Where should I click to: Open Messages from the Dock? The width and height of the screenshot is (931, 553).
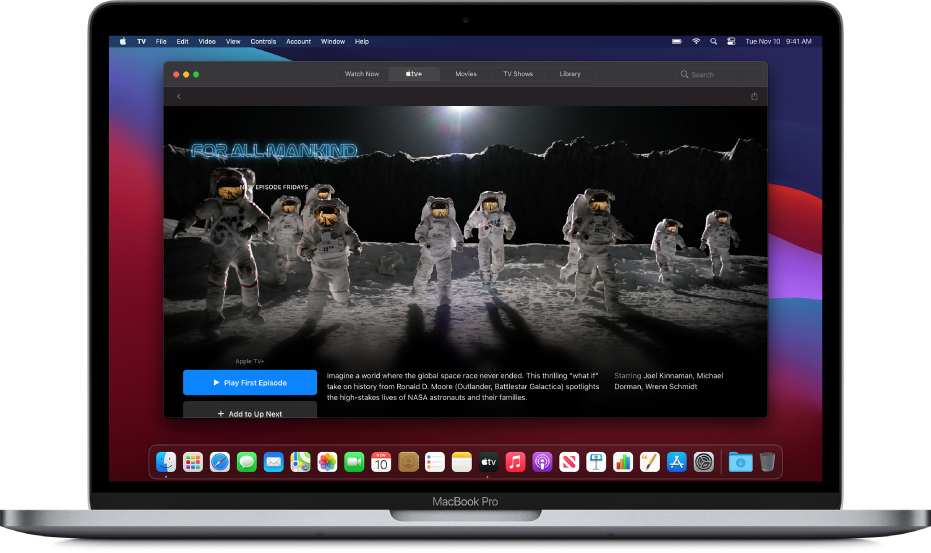pos(246,462)
